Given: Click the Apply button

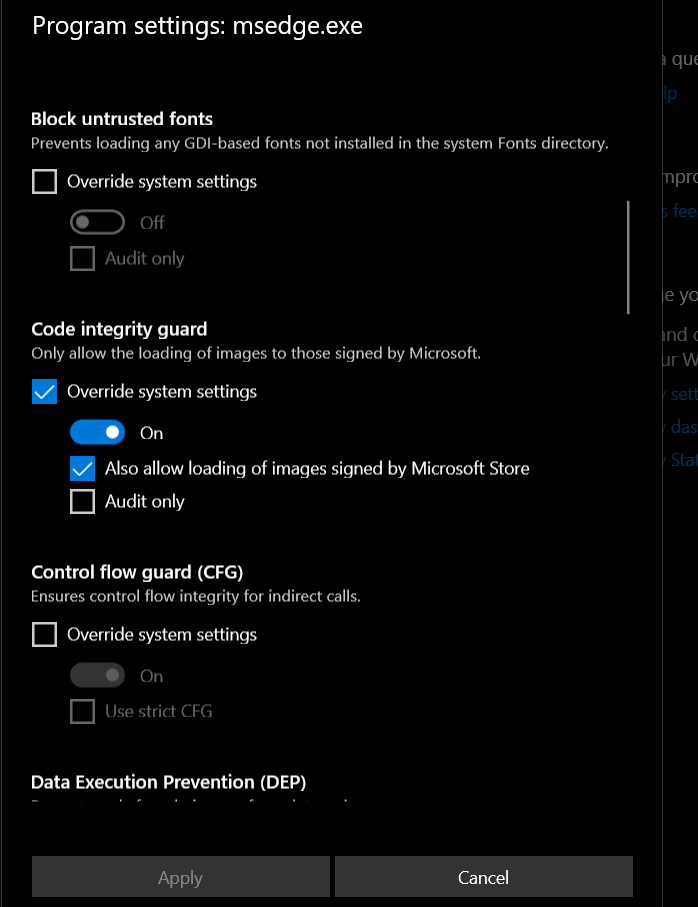Looking at the screenshot, I should pyautogui.click(x=180, y=877).
